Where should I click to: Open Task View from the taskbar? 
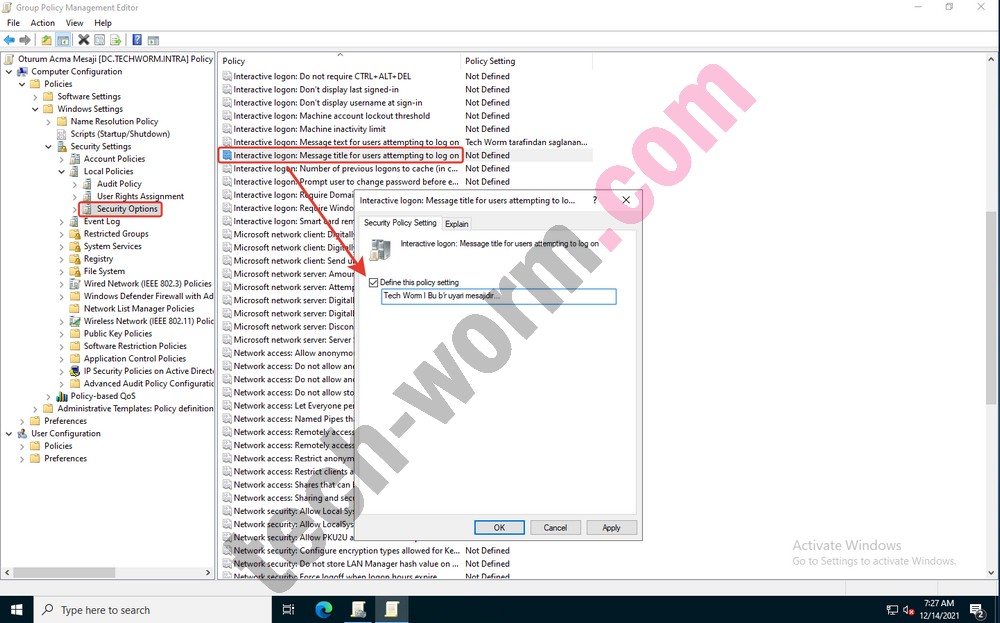(x=289, y=609)
